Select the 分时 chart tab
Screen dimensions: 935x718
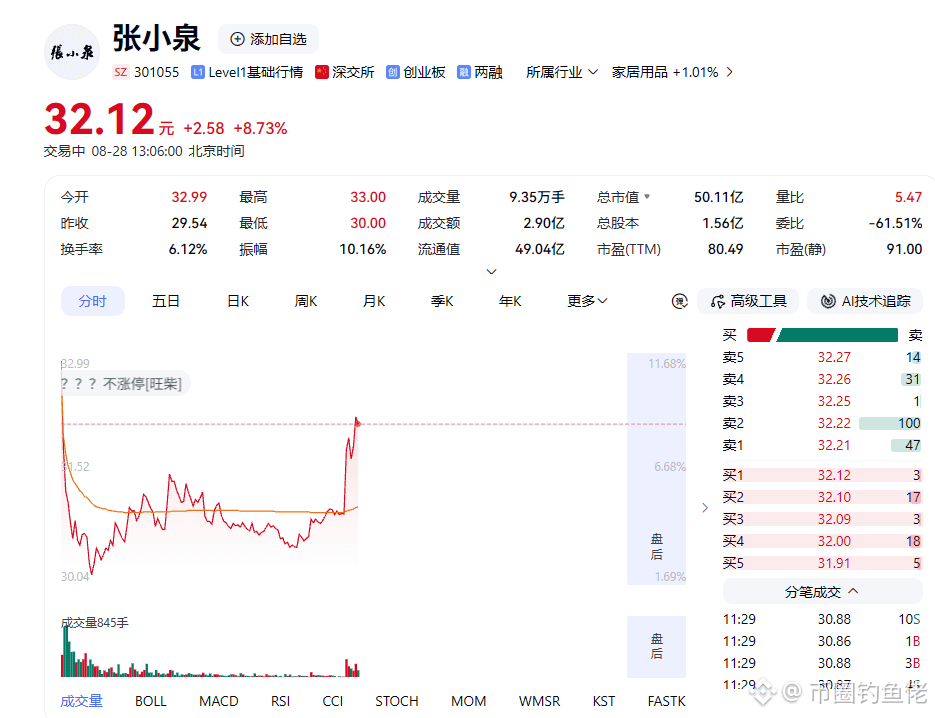pyautogui.click(x=92, y=301)
